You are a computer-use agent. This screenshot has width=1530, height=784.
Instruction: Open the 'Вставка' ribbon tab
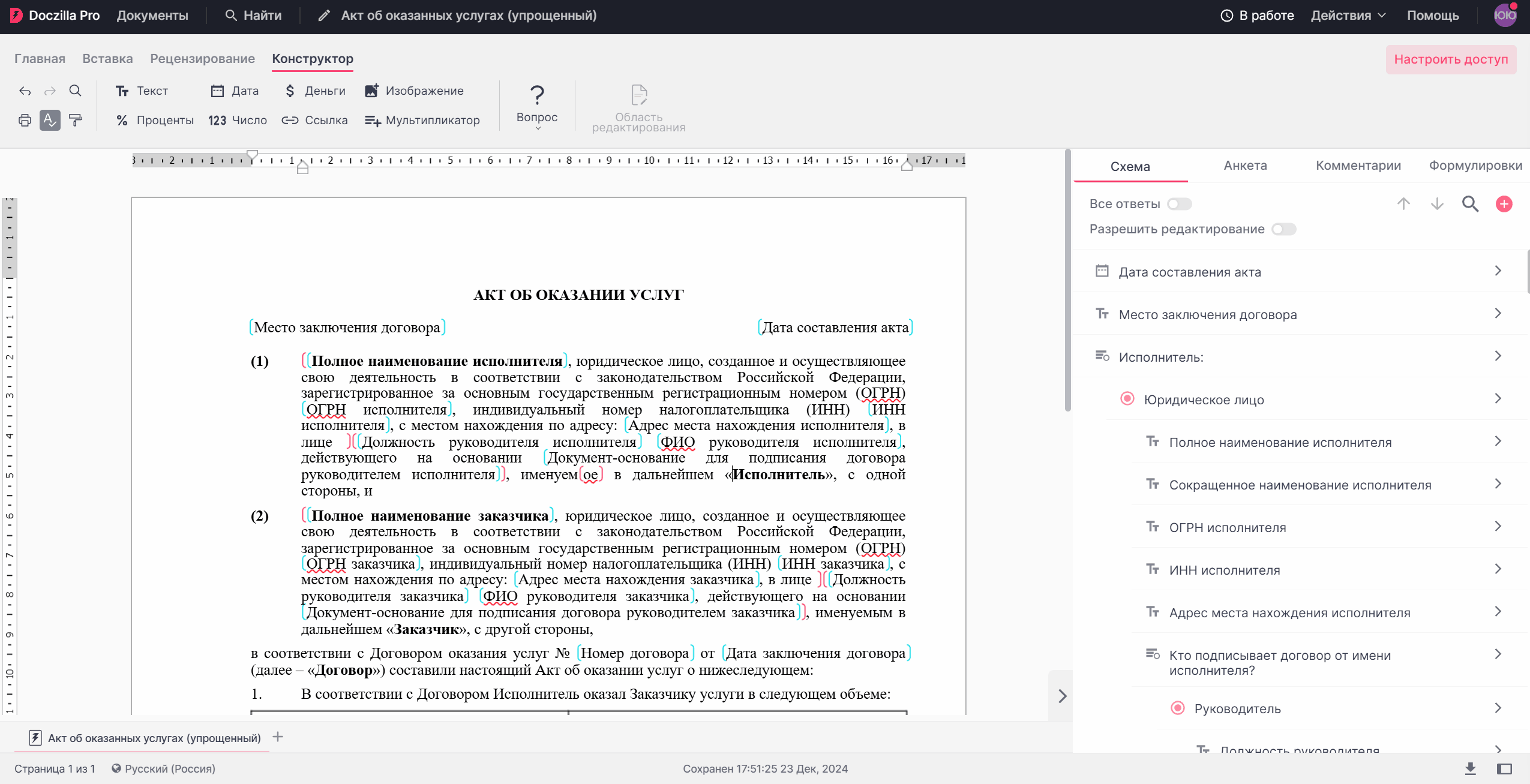tap(107, 59)
